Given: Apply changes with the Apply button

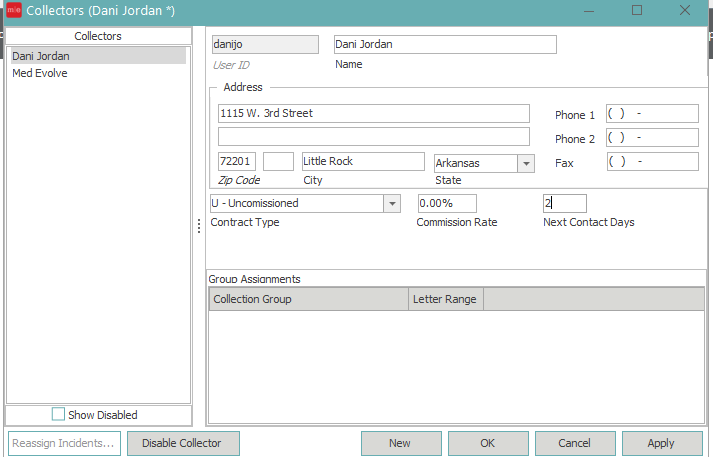Looking at the screenshot, I should tap(661, 443).
